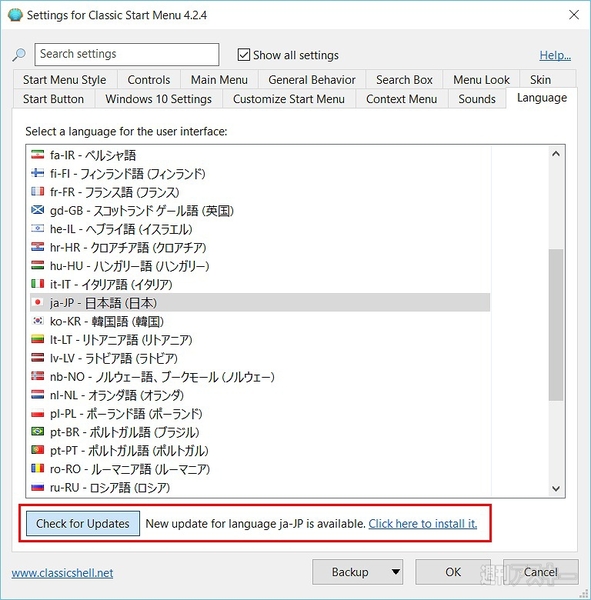The width and height of the screenshot is (591, 600).
Task: Click the South Korea flag icon for ko-KR
Action: click(x=38, y=321)
